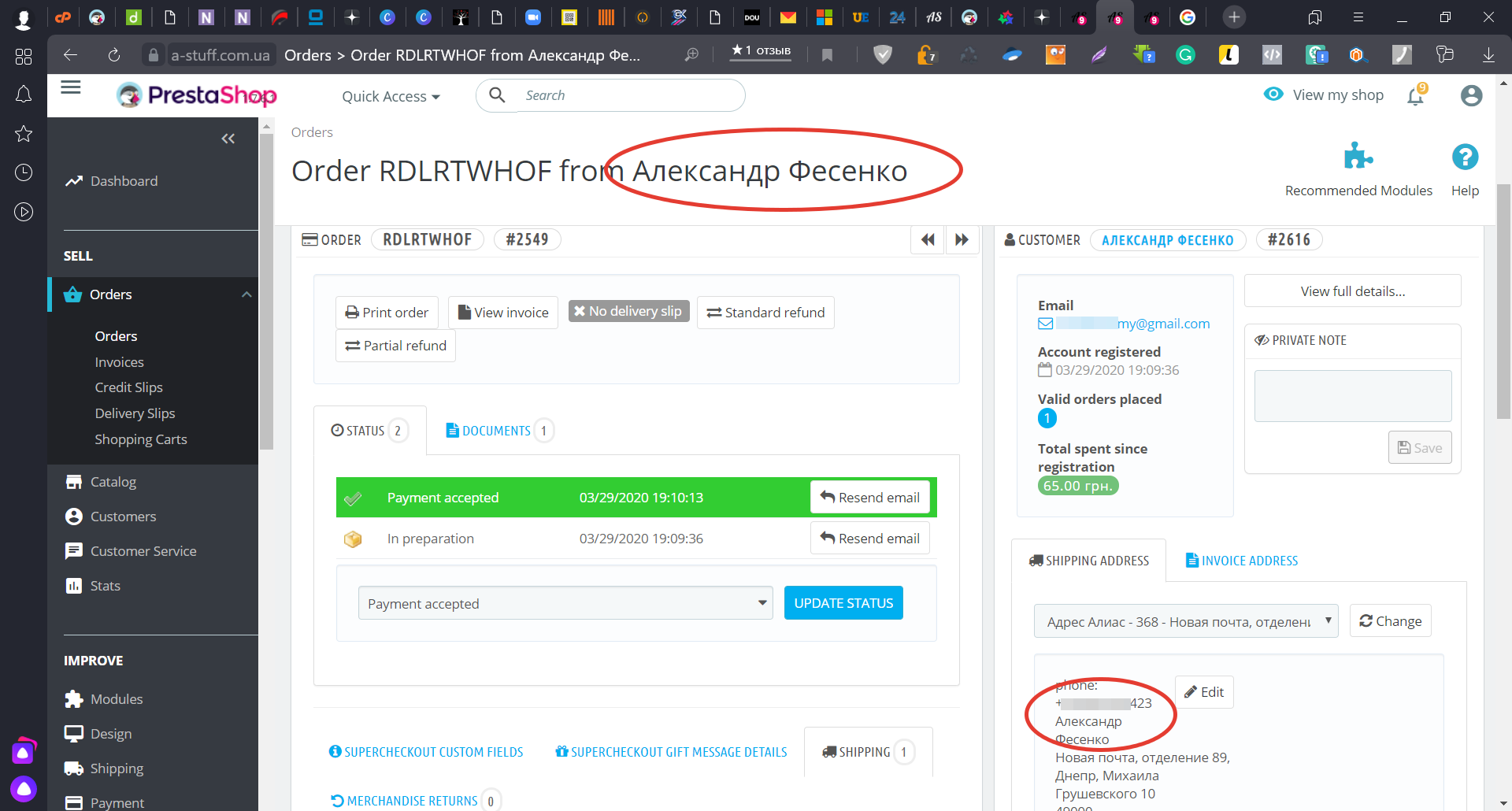1512x811 pixels.
Task: Open the order status dropdown
Action: coord(565,603)
